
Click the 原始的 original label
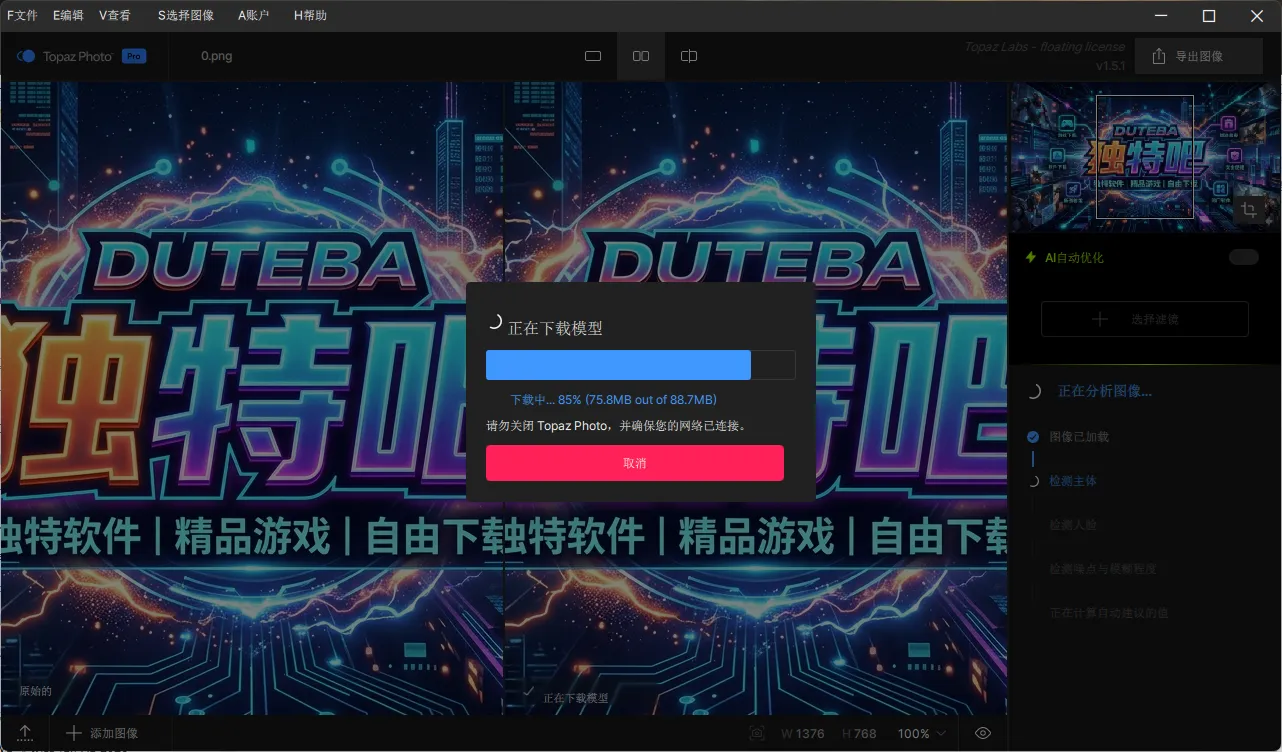tap(35, 691)
